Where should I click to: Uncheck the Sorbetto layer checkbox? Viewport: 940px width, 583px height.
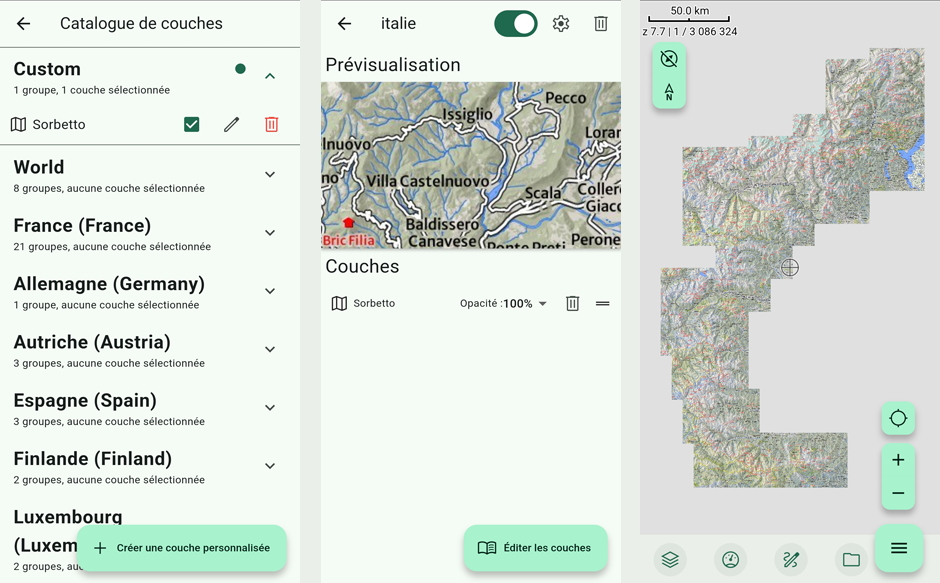point(192,125)
